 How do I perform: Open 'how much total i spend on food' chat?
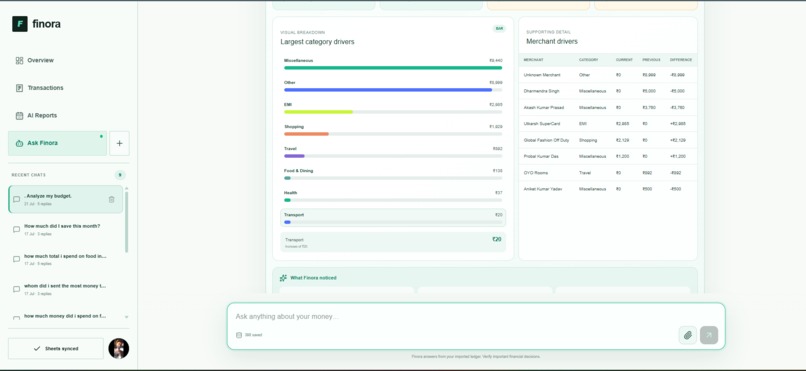[66, 259]
